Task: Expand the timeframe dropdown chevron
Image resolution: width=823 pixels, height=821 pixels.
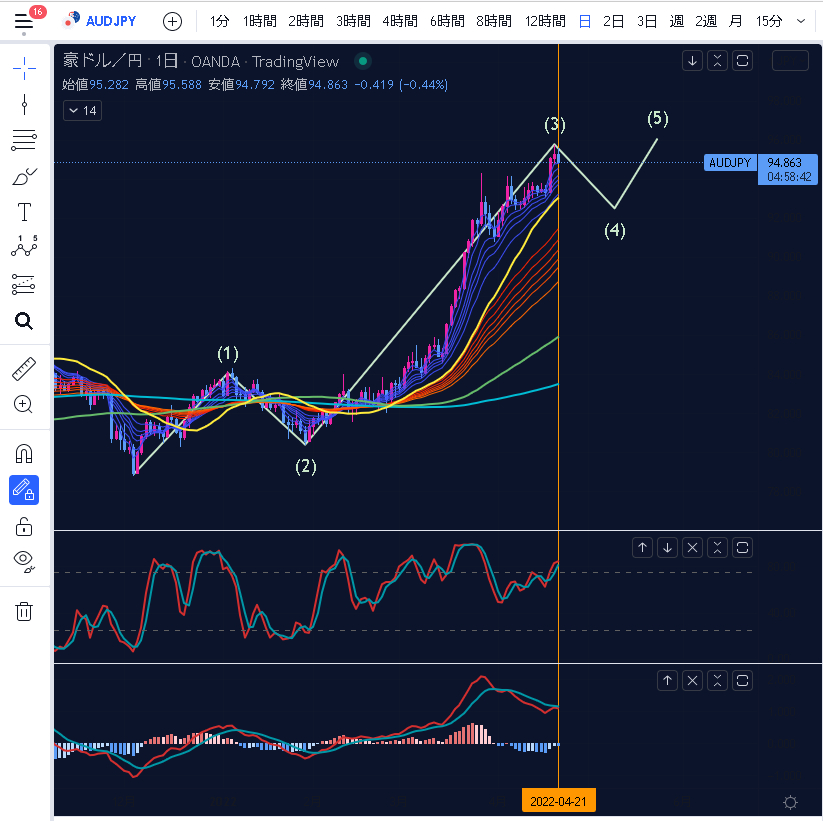Action: coord(800,21)
